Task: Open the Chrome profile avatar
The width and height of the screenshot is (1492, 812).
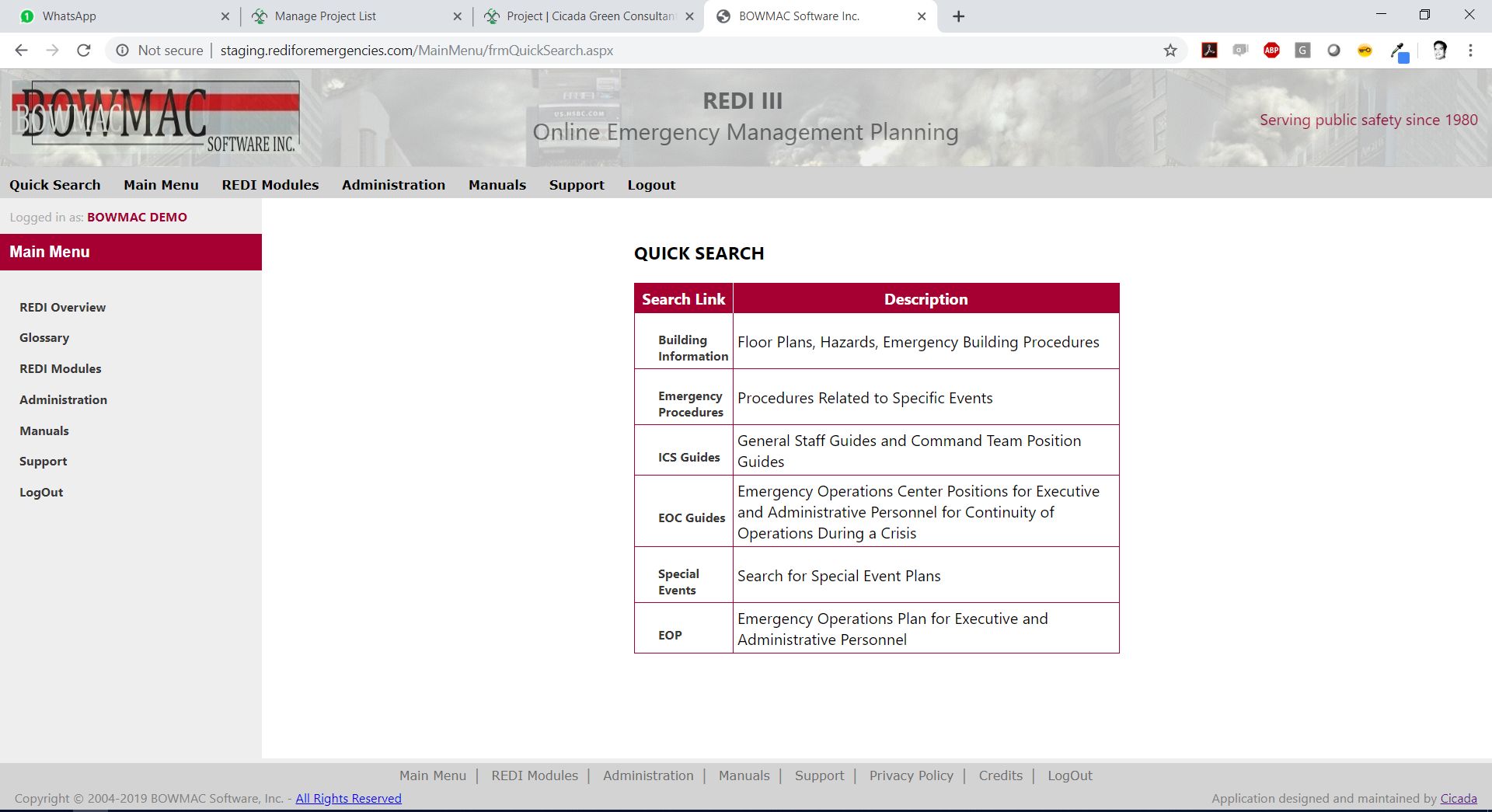Action: coord(1440,51)
